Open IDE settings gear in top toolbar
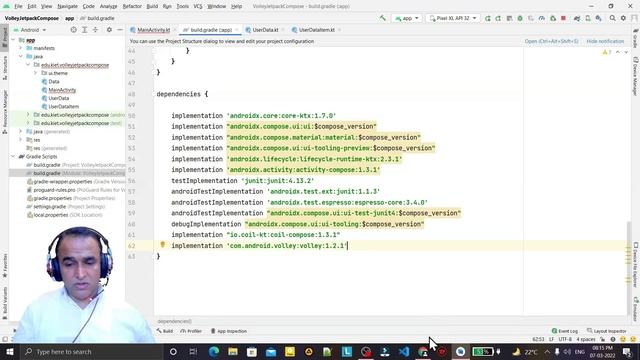The image size is (640, 360). [623, 18]
